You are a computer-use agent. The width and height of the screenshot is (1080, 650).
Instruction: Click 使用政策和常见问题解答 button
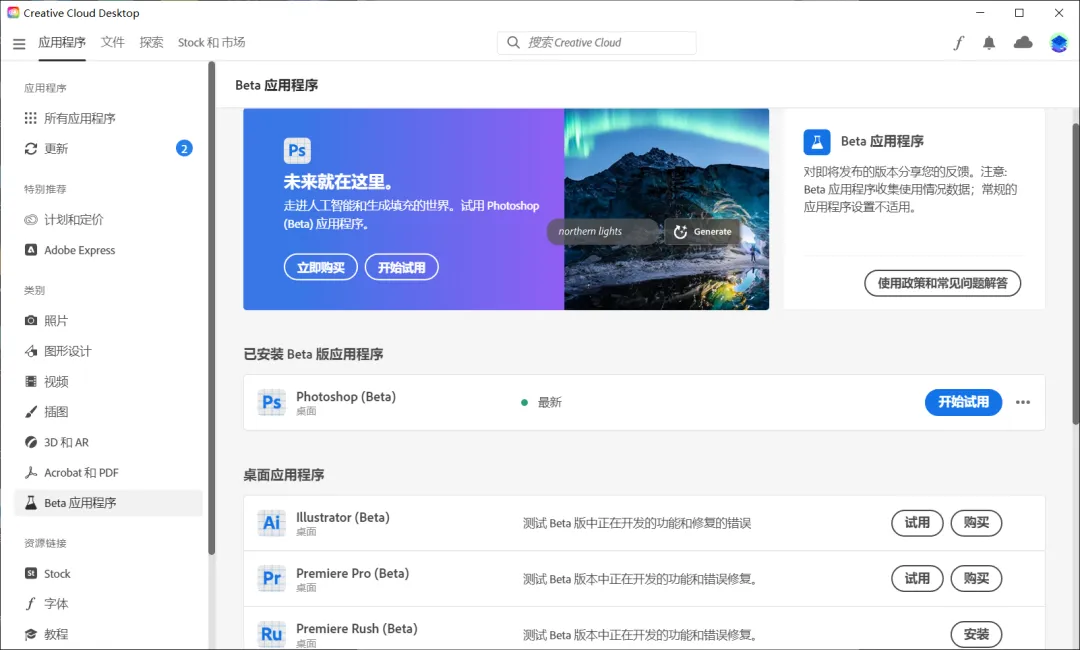pyautogui.click(x=942, y=283)
